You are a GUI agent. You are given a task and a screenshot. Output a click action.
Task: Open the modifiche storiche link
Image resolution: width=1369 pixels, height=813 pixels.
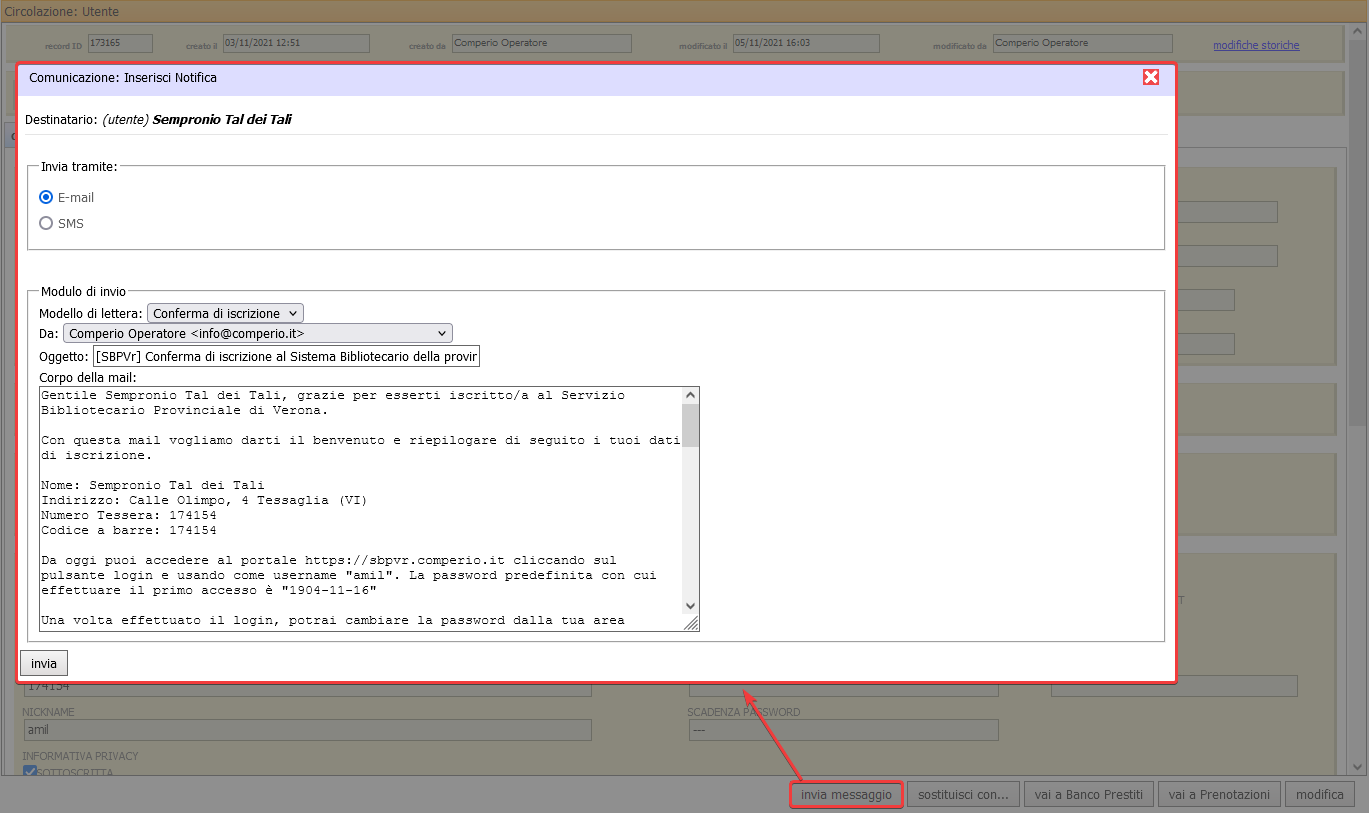click(x=1256, y=45)
